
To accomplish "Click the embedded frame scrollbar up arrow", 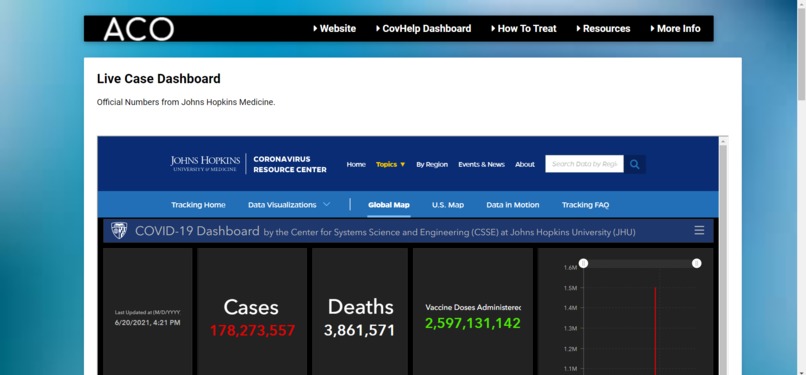I will tap(723, 141).
